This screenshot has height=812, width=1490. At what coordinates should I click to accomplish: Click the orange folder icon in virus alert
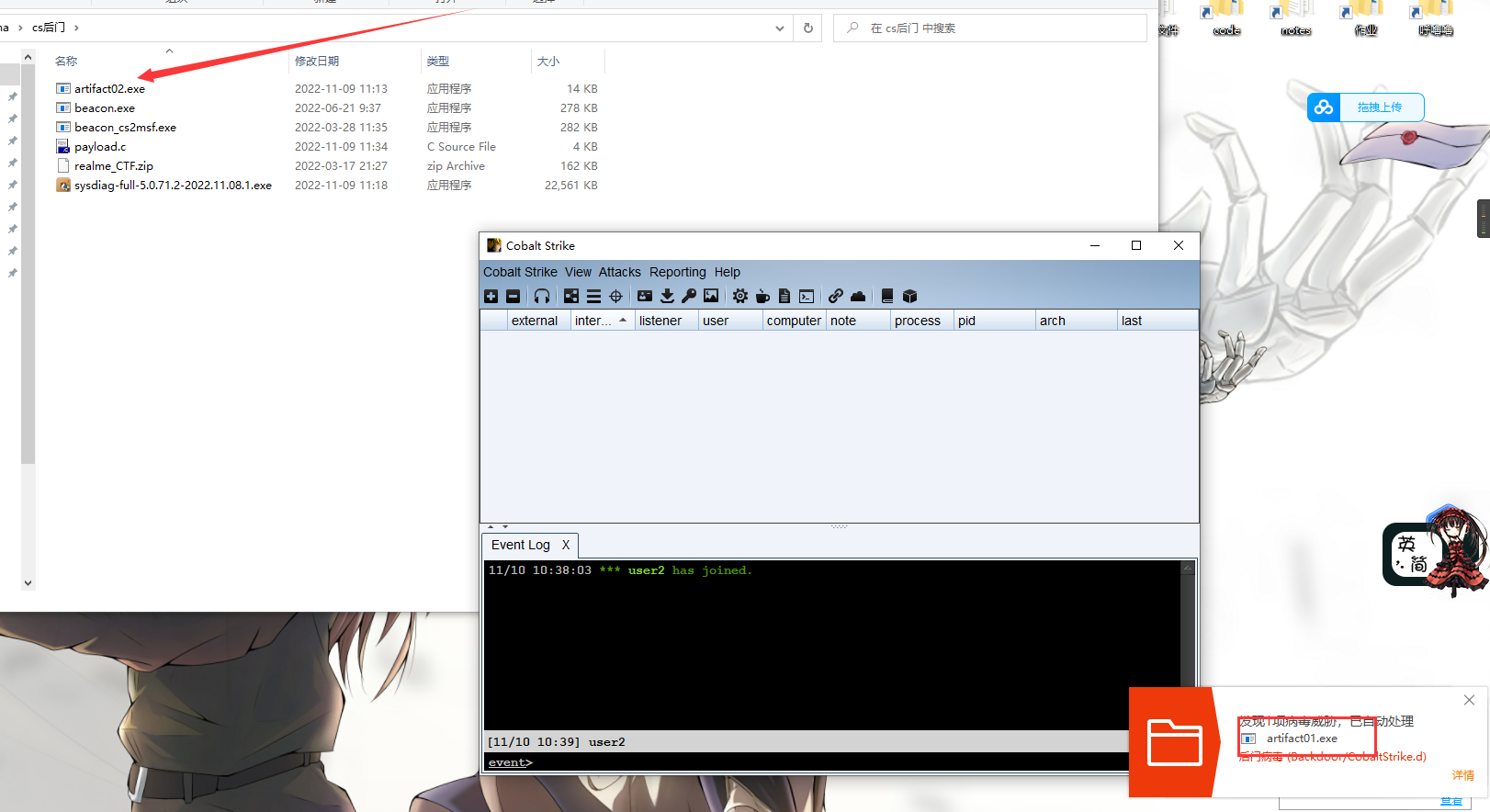tap(1175, 742)
